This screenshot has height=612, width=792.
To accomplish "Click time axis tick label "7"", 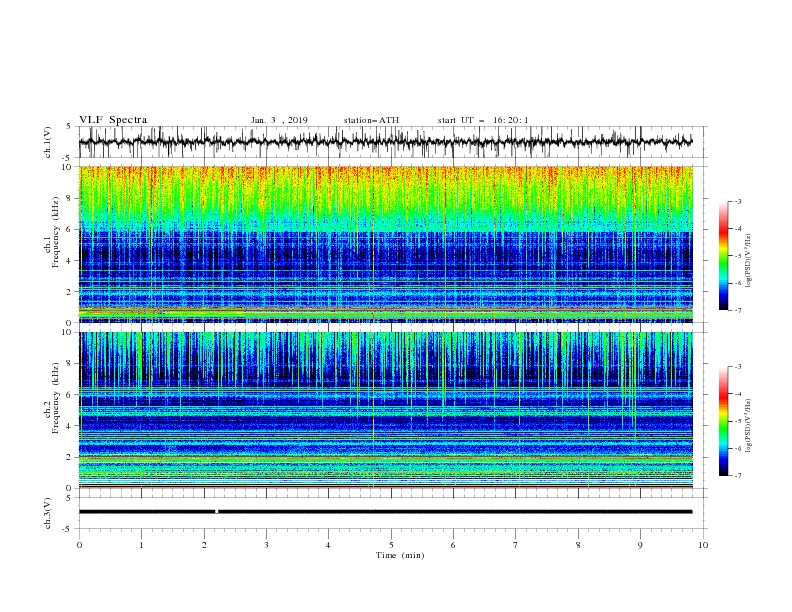I will pyautogui.click(x=516, y=545).
